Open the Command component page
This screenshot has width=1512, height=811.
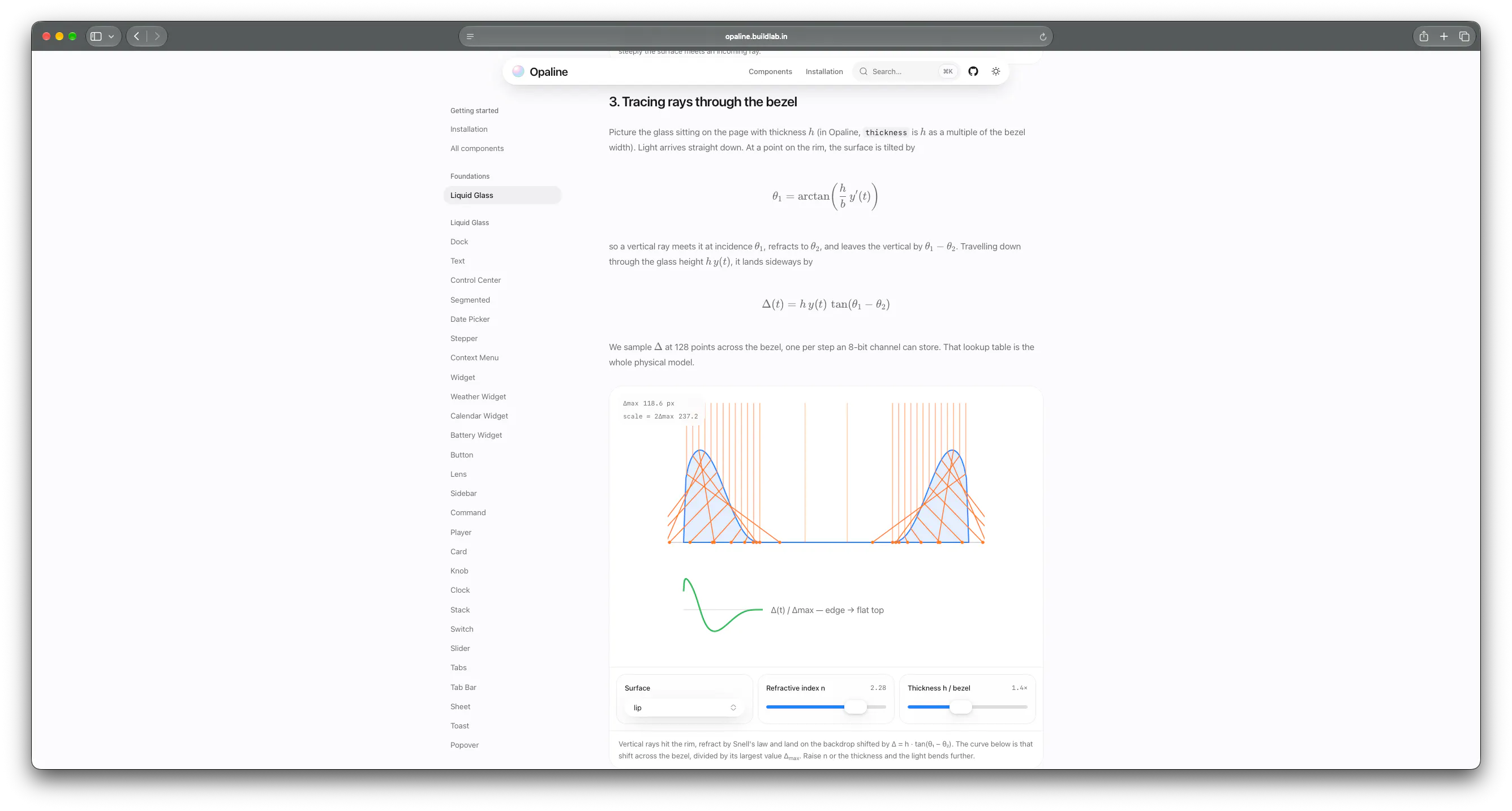coord(468,513)
